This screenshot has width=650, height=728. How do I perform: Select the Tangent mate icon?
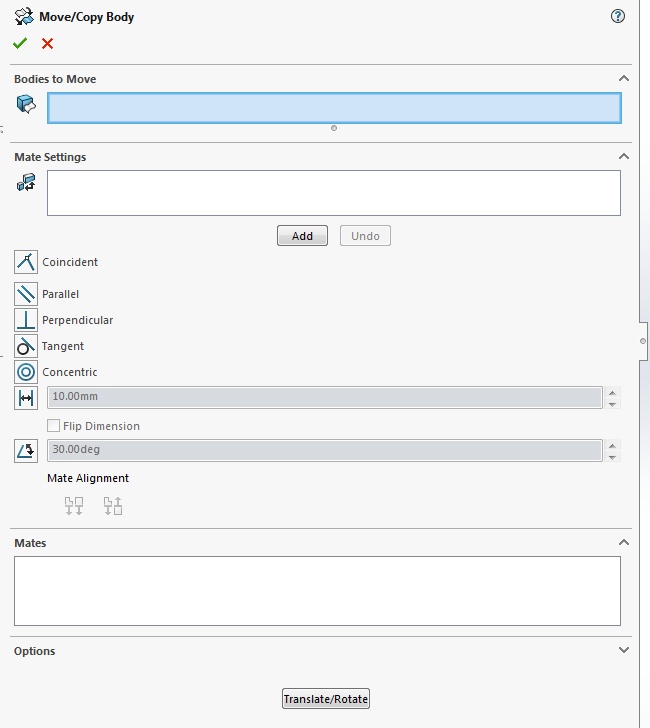tap(26, 346)
